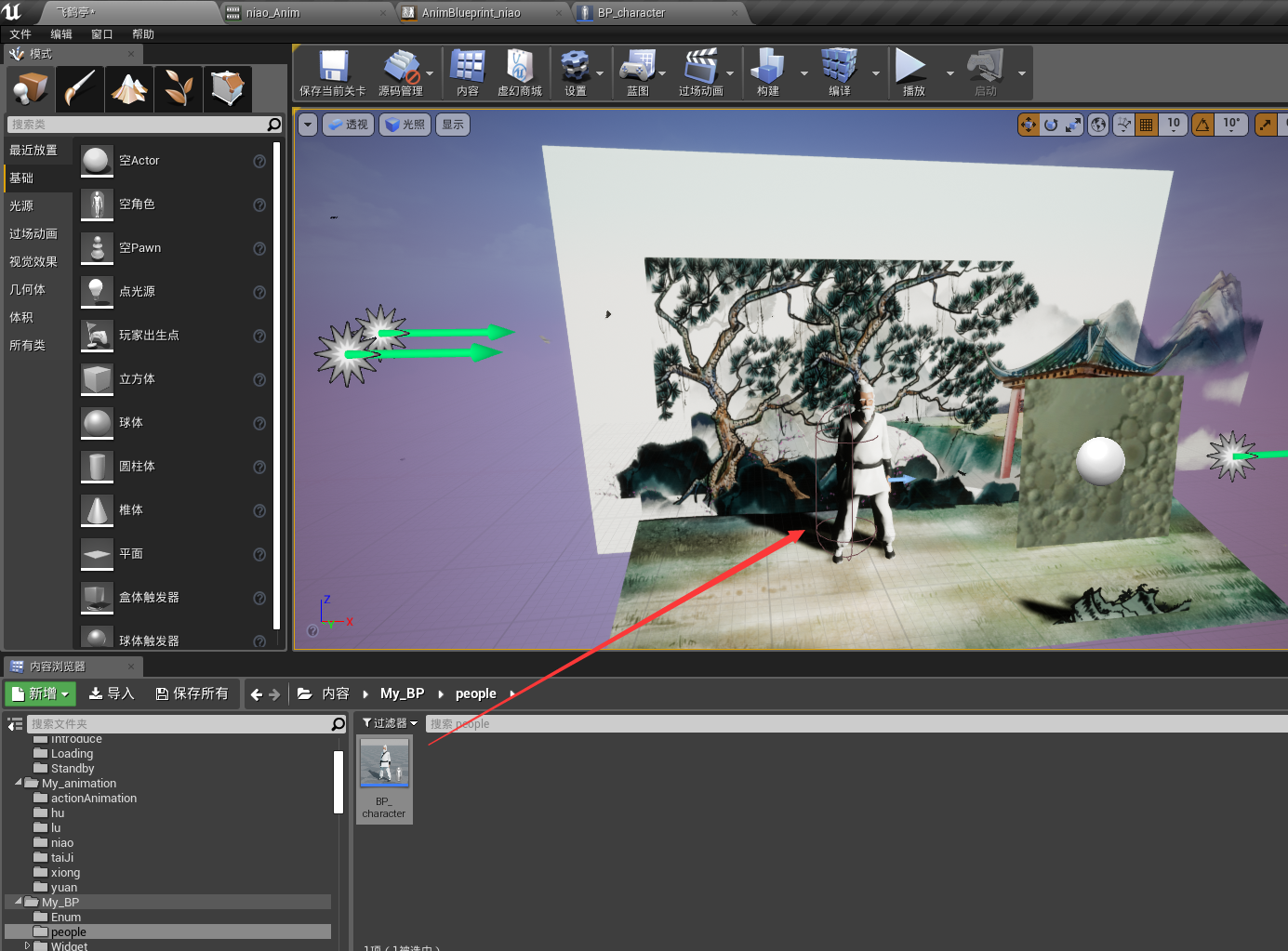Select the 盒体触发器 box trigger item
The width and height of the screenshot is (1288, 951).
pyautogui.click(x=174, y=598)
